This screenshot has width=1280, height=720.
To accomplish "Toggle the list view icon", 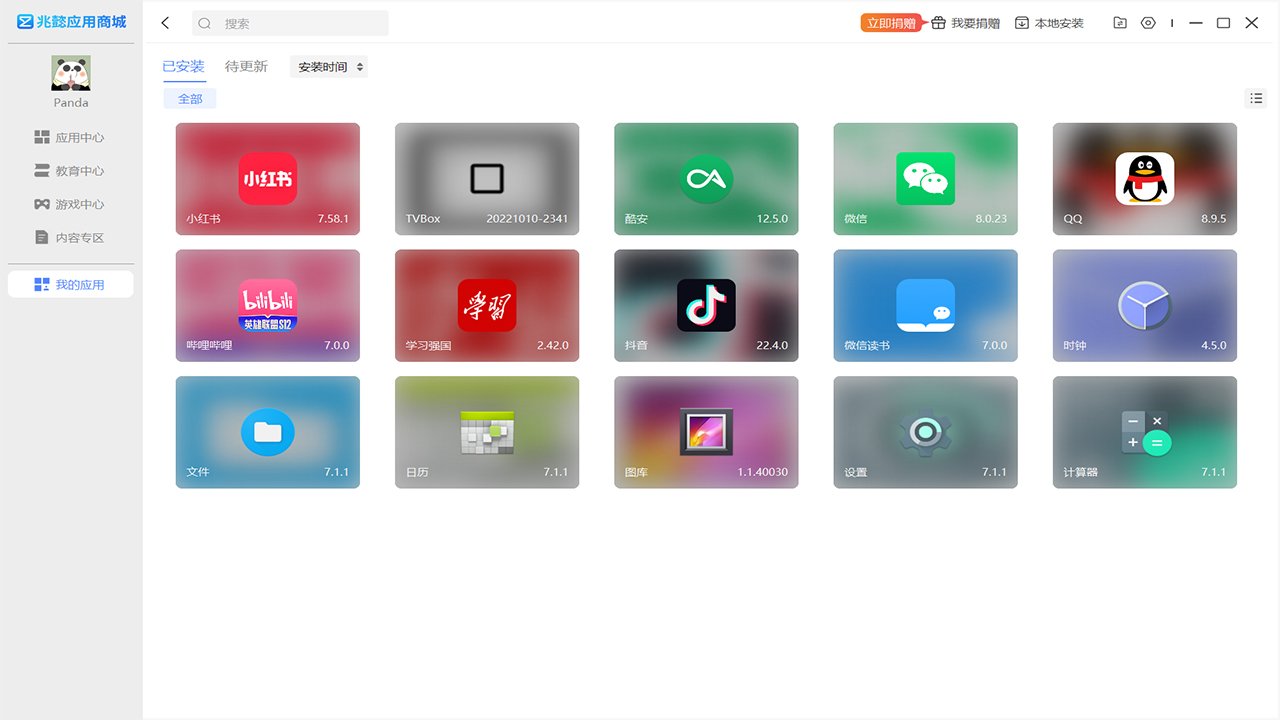I will pyautogui.click(x=1256, y=98).
